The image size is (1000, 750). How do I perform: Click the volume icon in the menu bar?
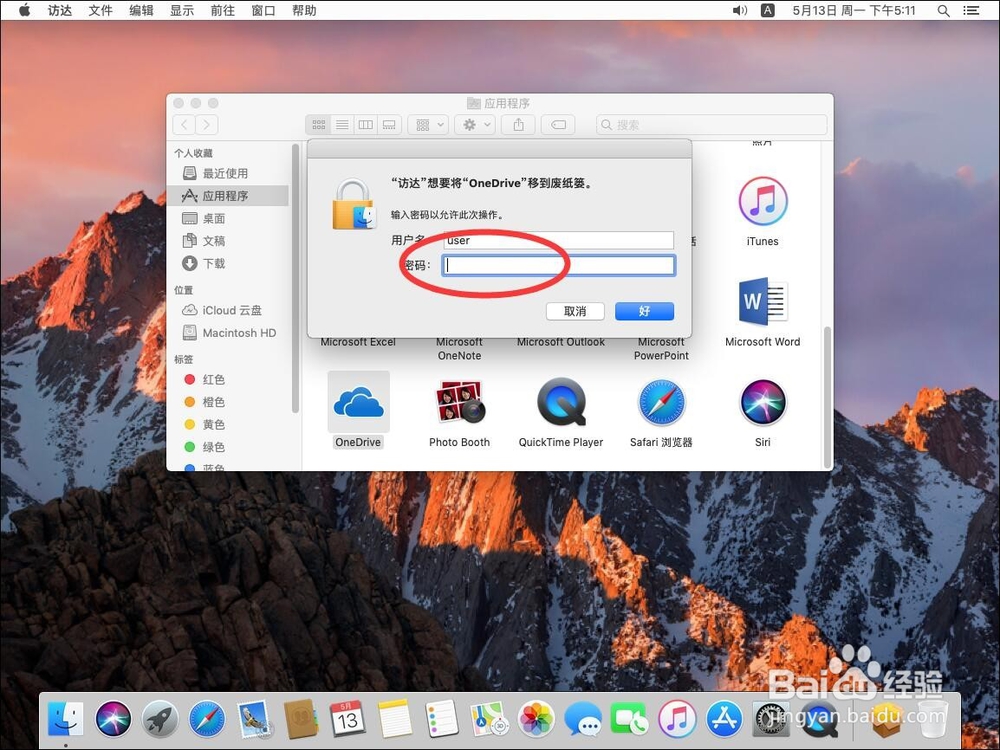(740, 10)
